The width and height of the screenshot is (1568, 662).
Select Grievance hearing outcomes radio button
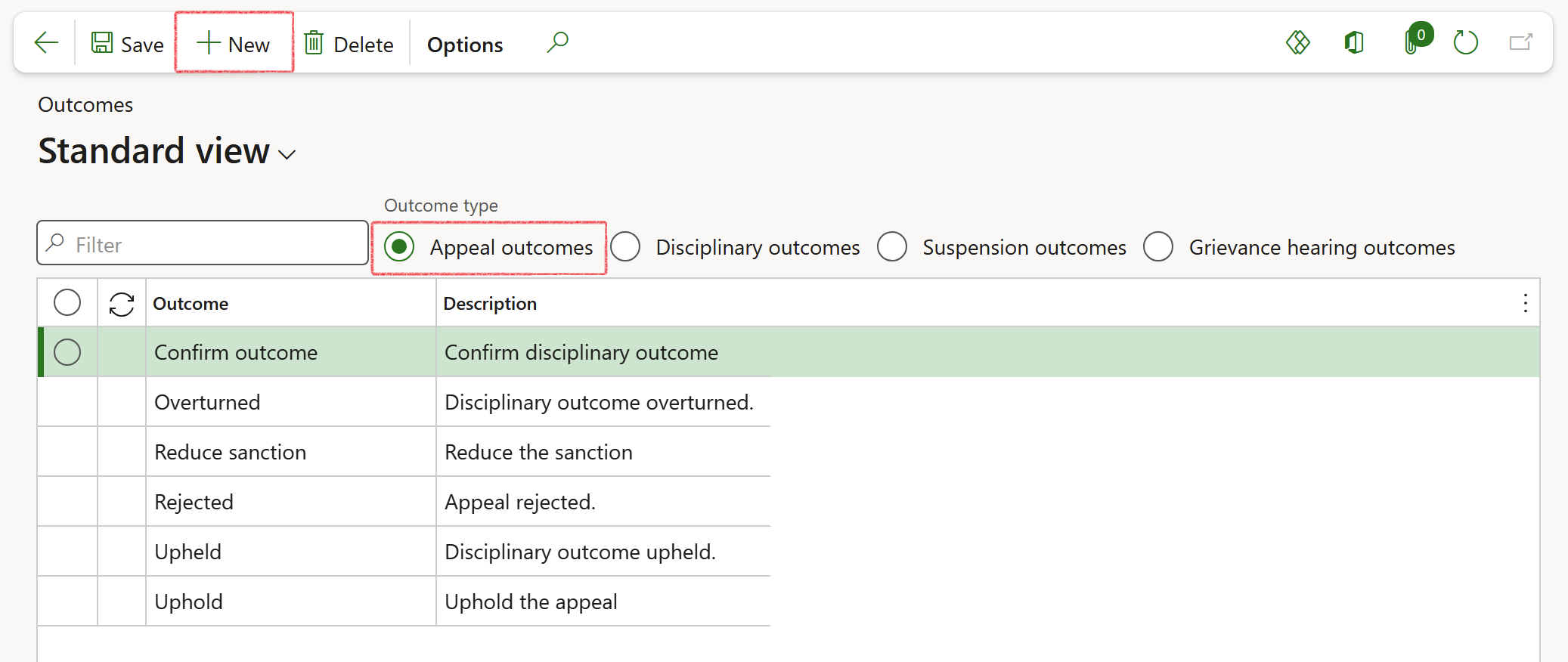pyautogui.click(x=1158, y=247)
